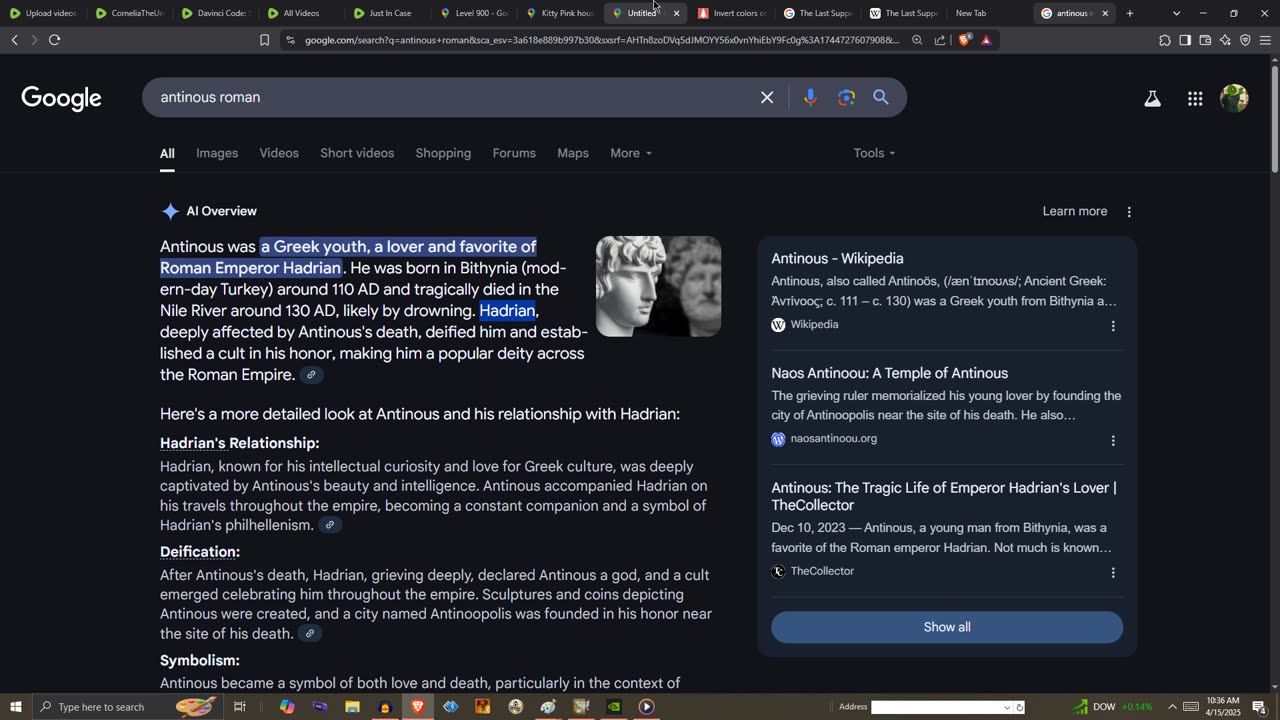The width and height of the screenshot is (1280, 720).
Task: Open the tab search dropdown arrow
Action: tap(1176, 13)
